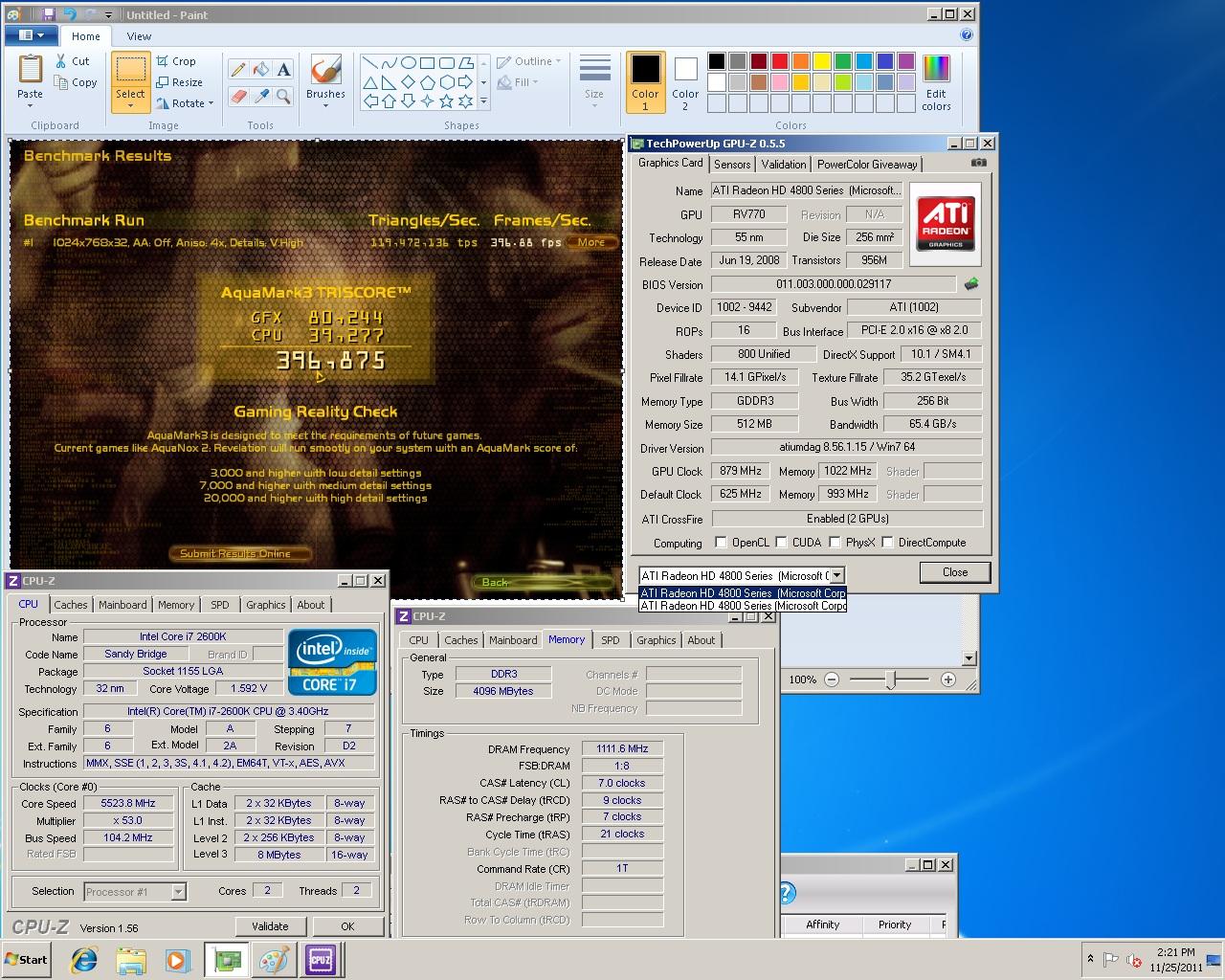
Task: Expand the Shapes gallery more arrow
Action: [x=483, y=100]
